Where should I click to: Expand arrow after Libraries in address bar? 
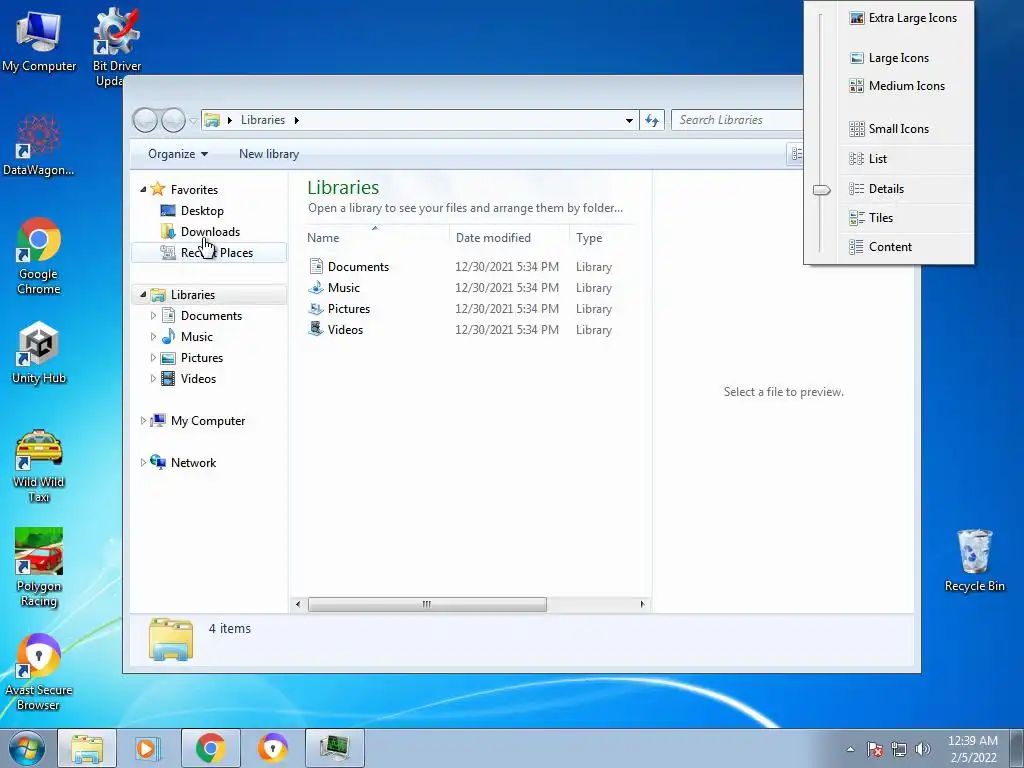(x=296, y=120)
